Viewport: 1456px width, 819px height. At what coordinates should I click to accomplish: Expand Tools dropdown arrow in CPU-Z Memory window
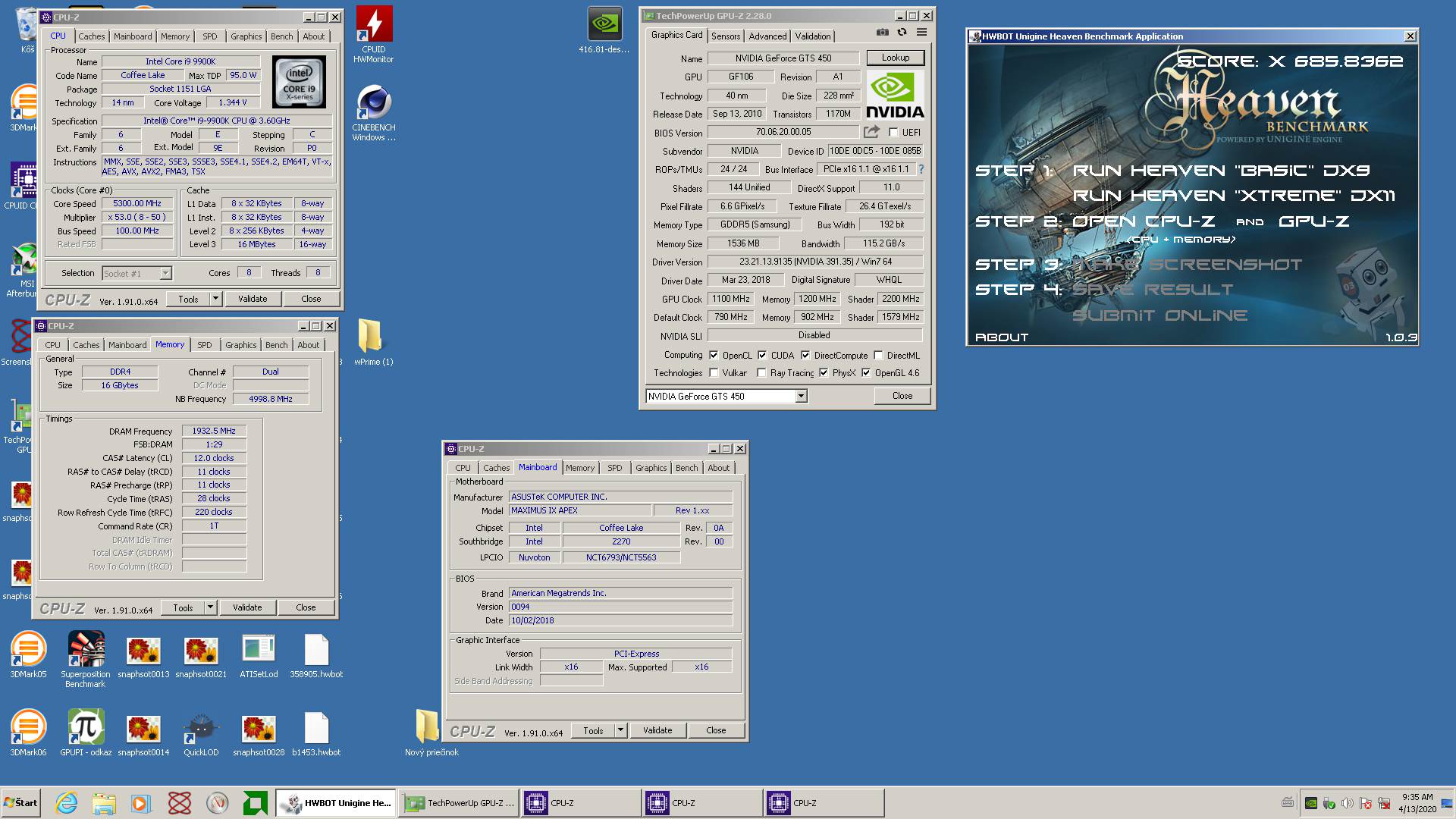[210, 607]
